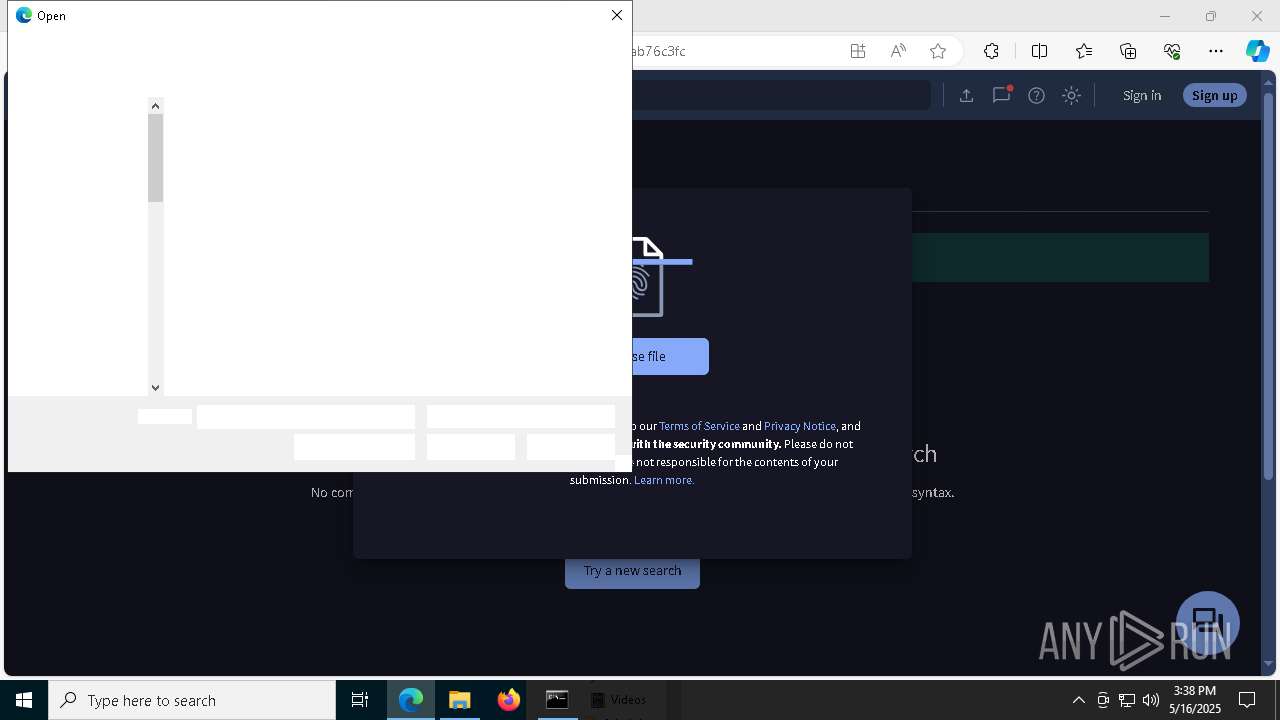This screenshot has width=1280, height=720.
Task: Open the Favorites list
Action: coord(1084,51)
